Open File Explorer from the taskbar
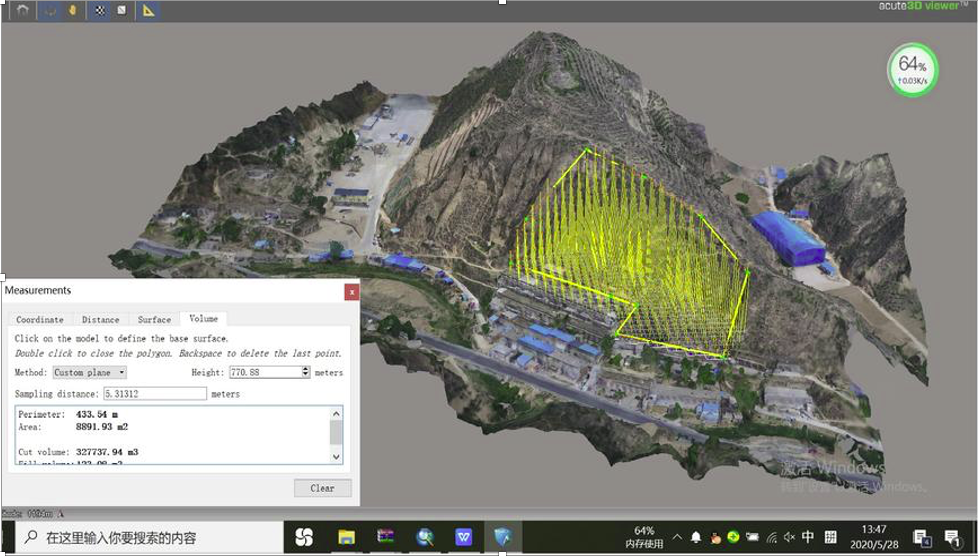The image size is (978, 556). 346,537
